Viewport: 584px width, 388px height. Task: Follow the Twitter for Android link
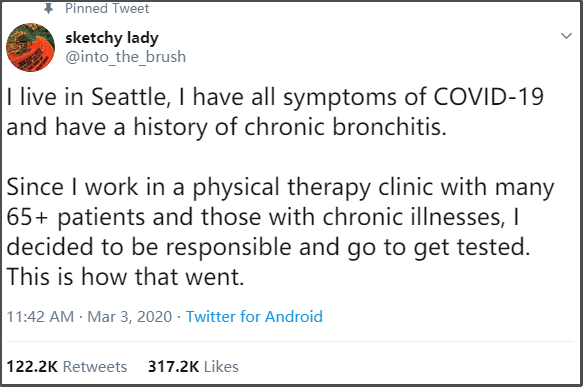click(x=254, y=317)
